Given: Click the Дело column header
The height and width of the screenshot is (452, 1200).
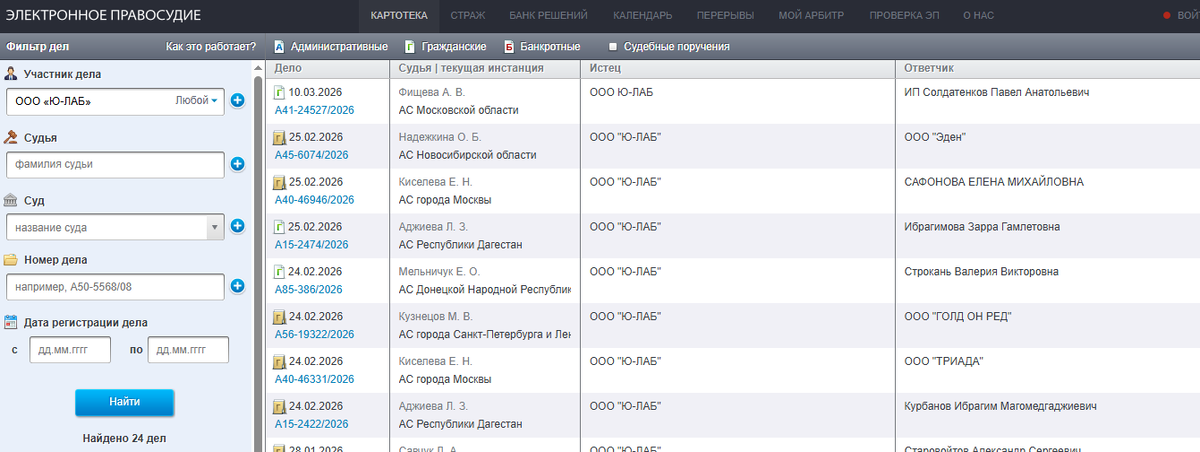Looking at the screenshot, I should pos(328,68).
